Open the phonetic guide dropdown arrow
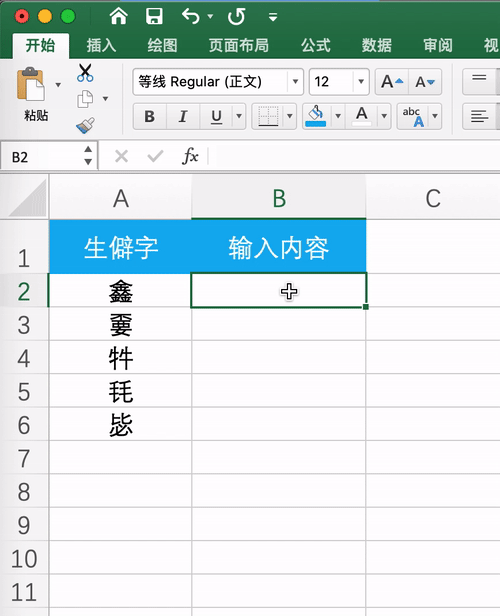Image resolution: width=500 pixels, height=616 pixels. click(435, 116)
